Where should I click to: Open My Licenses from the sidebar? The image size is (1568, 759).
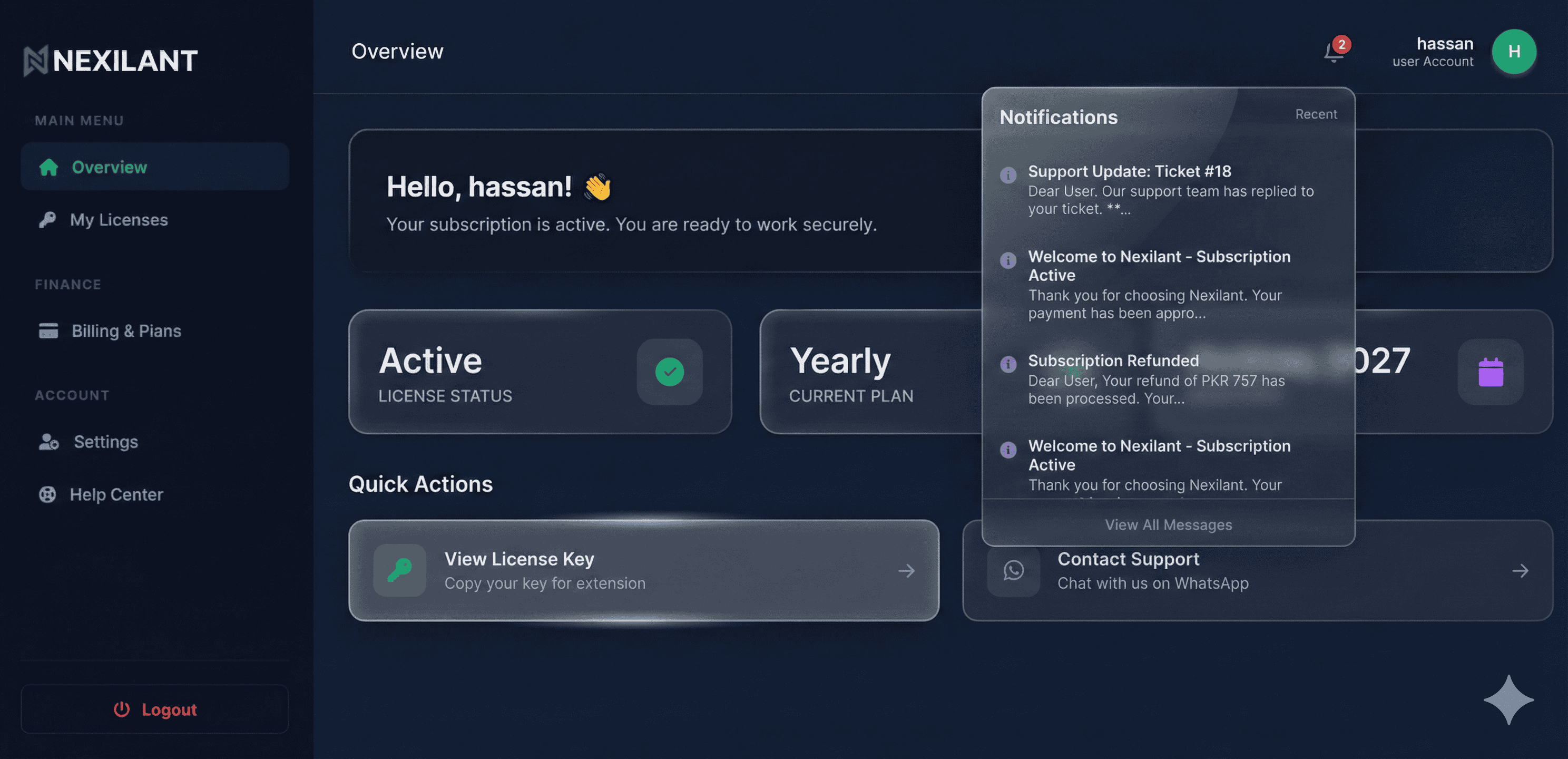pos(119,219)
